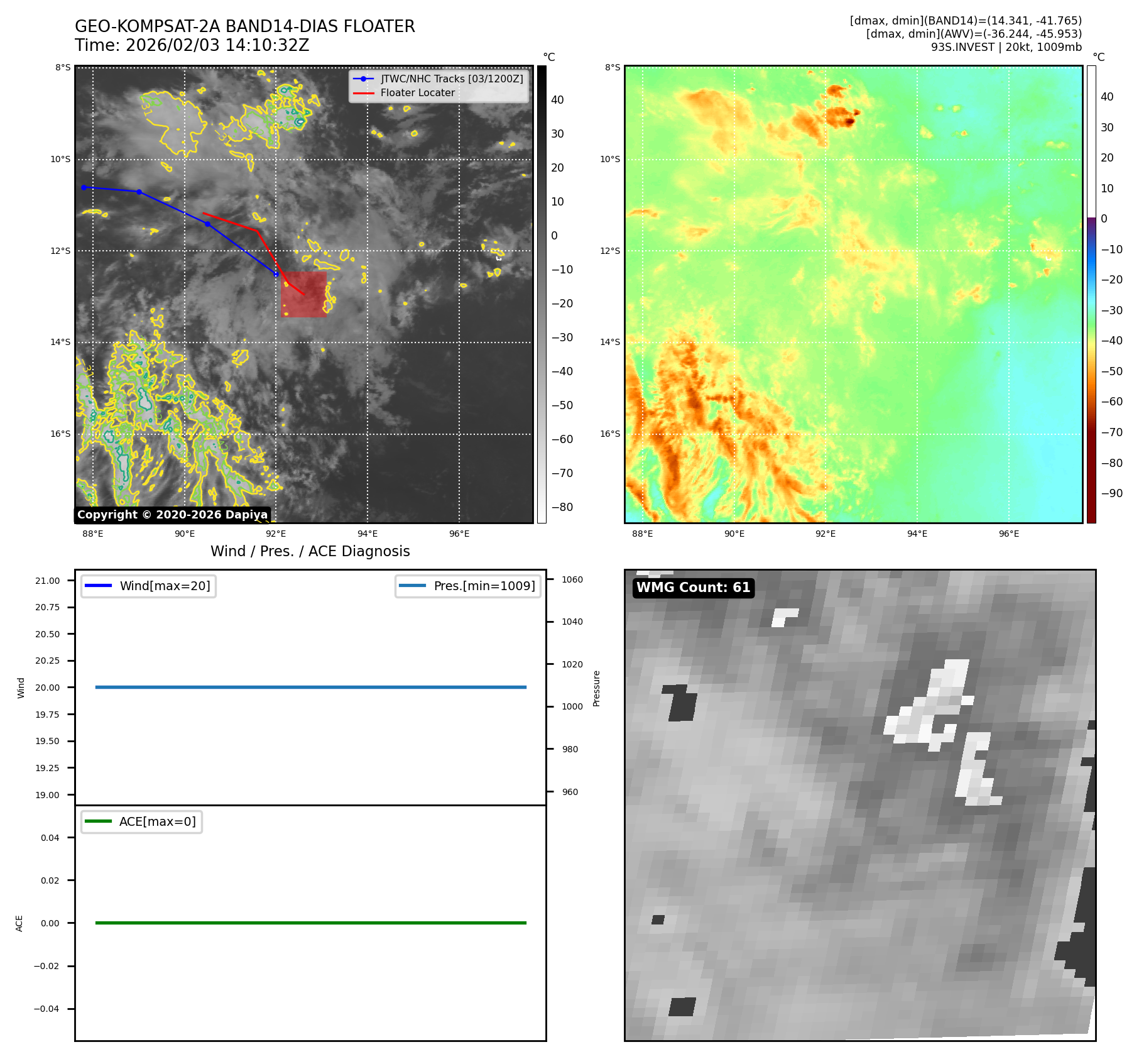Click the WMG Count: 61 badge
This screenshot has height=1064, width=1139.
pyautogui.click(x=693, y=588)
